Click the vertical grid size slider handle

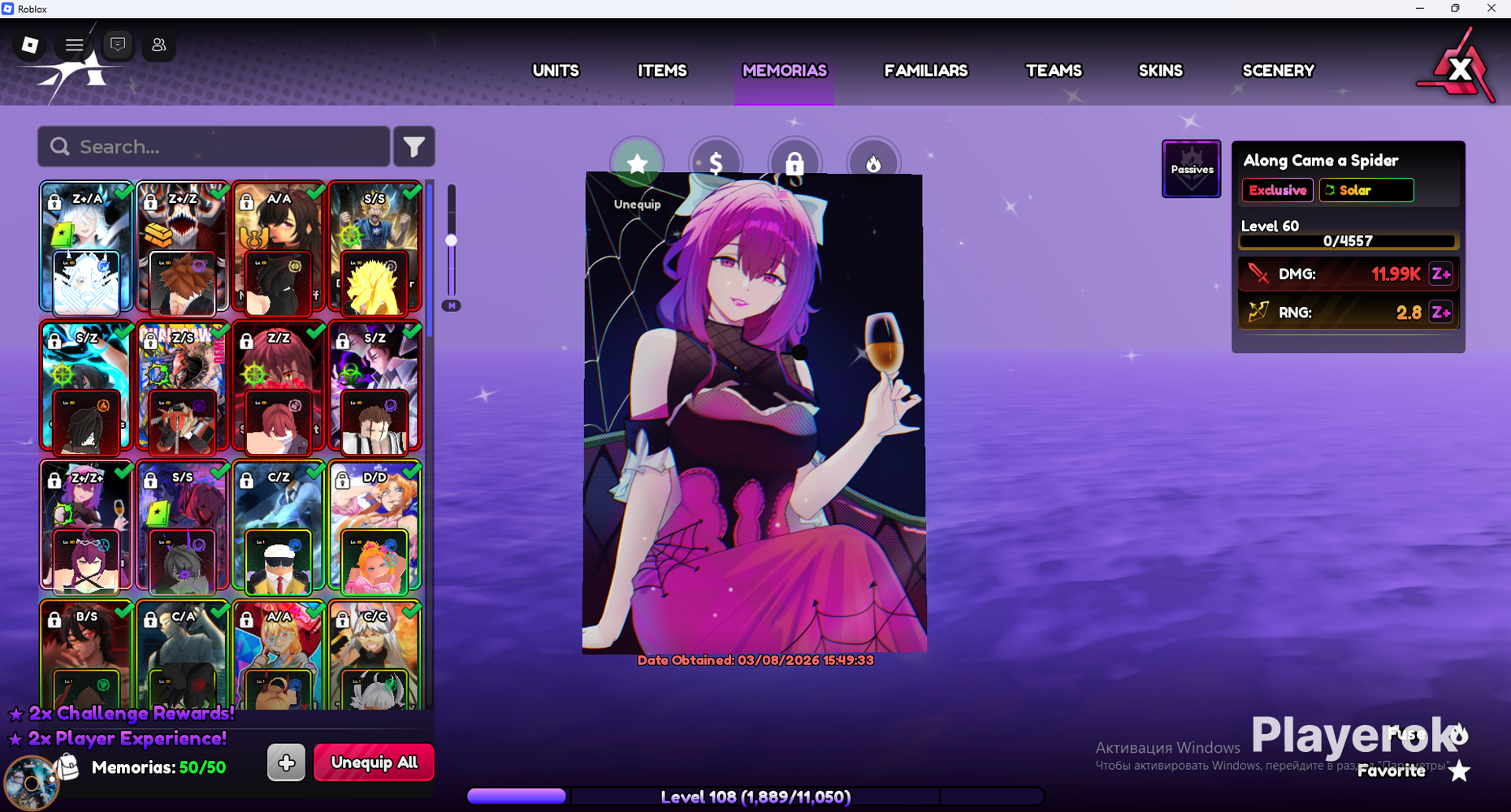451,240
